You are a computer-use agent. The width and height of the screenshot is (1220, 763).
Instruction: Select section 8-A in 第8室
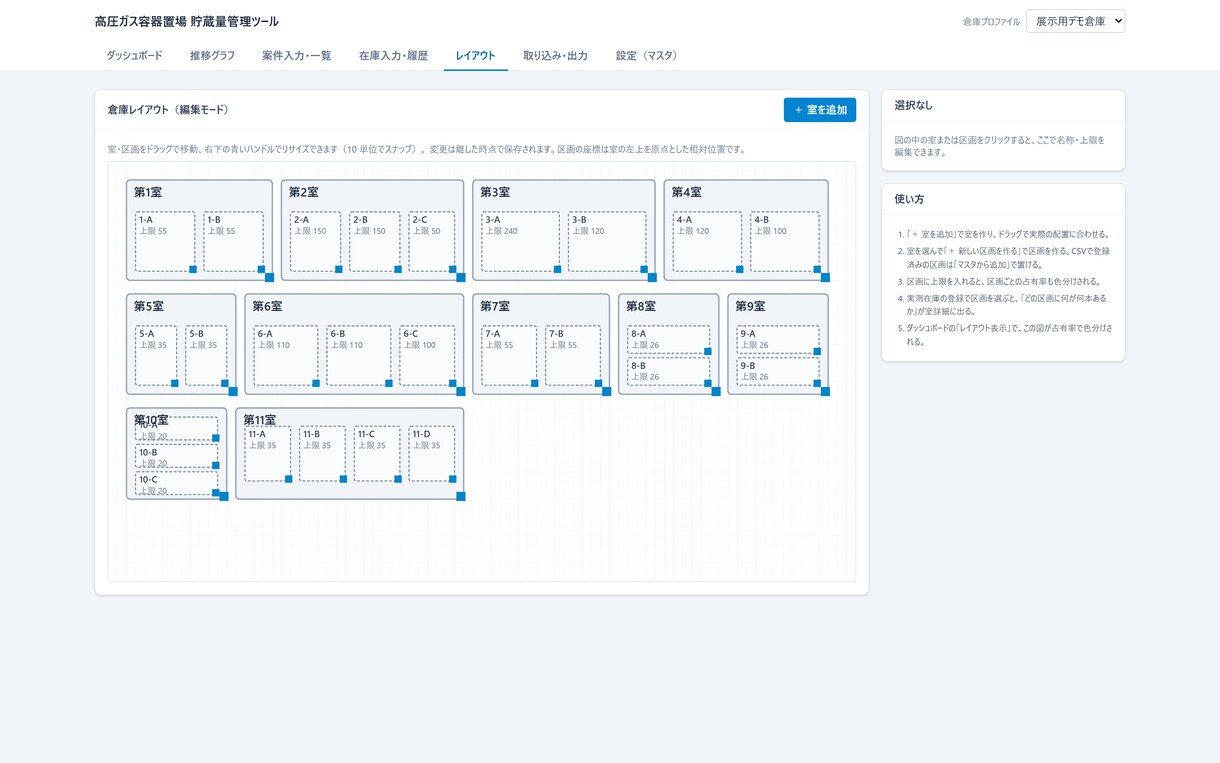click(x=669, y=339)
